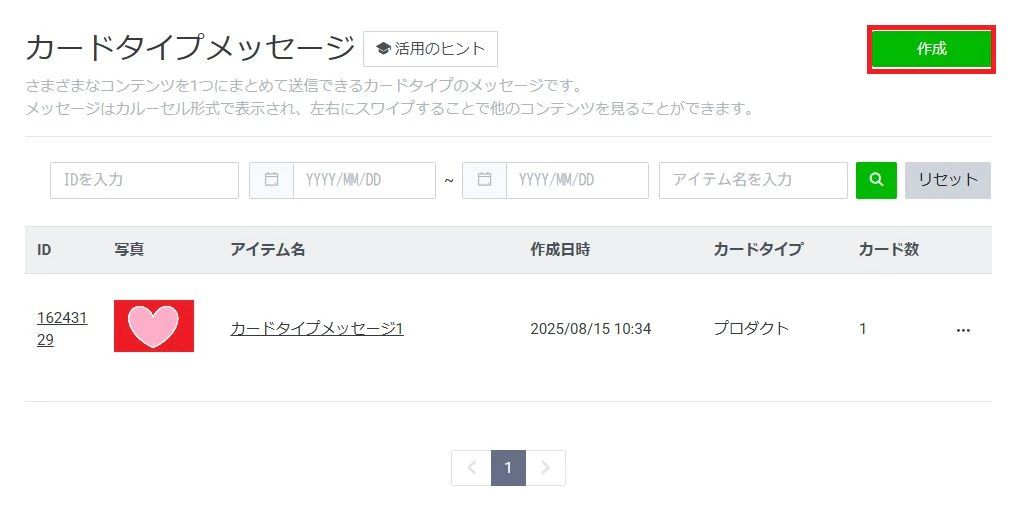Click the 2025/08/15 10:34 date cell
1025x513 pixels.
coord(590,329)
